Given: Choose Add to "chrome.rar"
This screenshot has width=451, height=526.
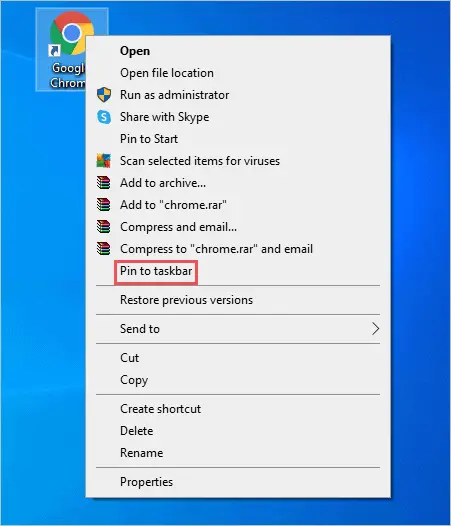Looking at the screenshot, I should [x=238, y=205].
